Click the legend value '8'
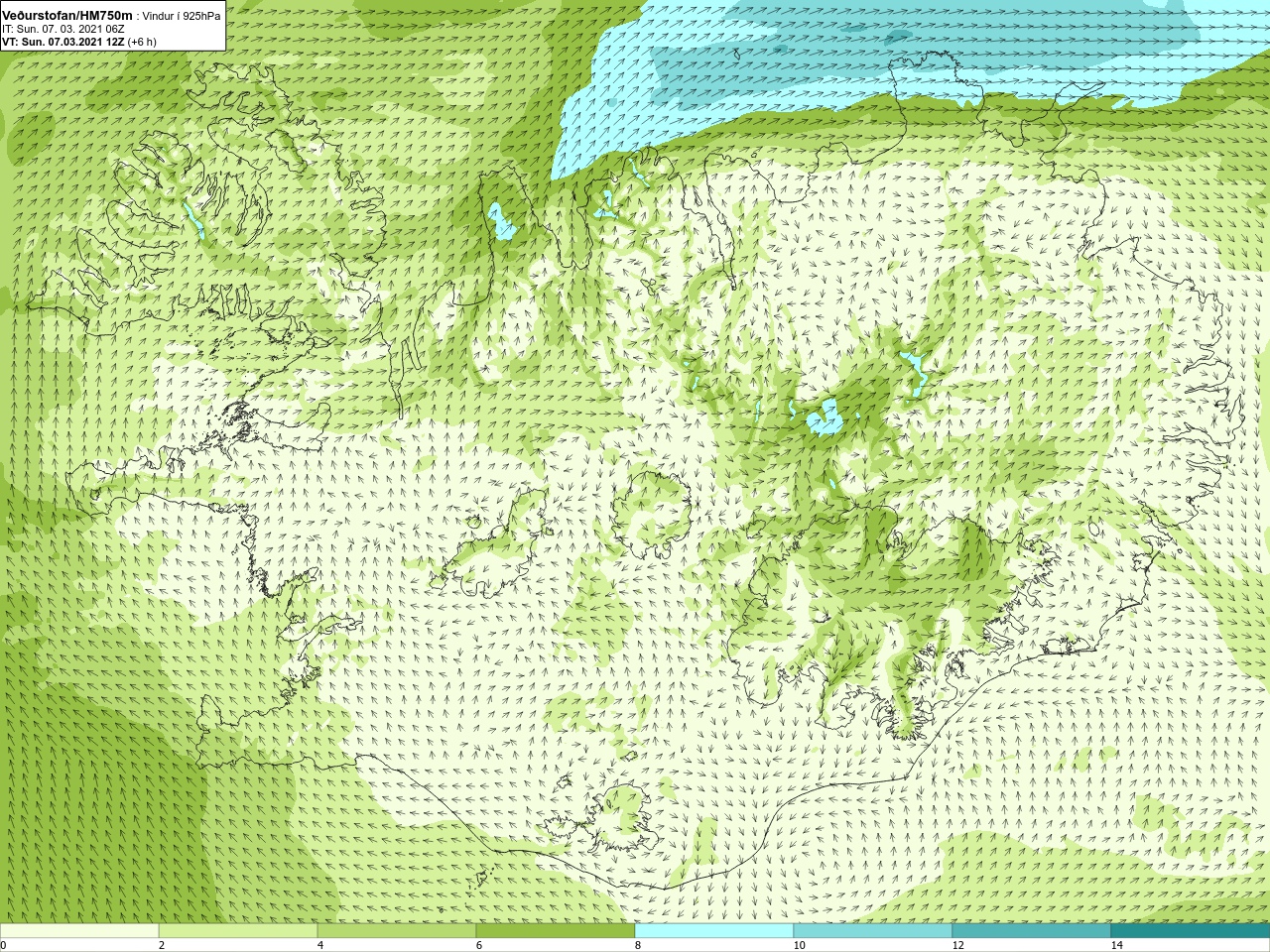This screenshot has height=952, width=1270. pyautogui.click(x=638, y=945)
